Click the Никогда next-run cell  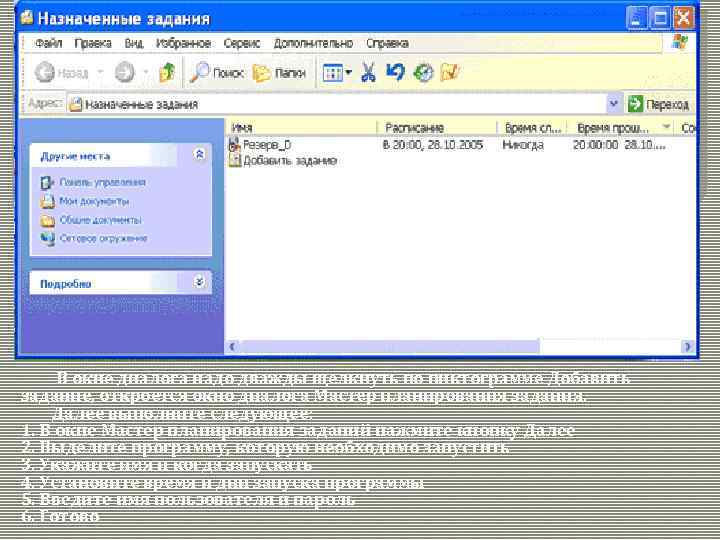point(523,145)
